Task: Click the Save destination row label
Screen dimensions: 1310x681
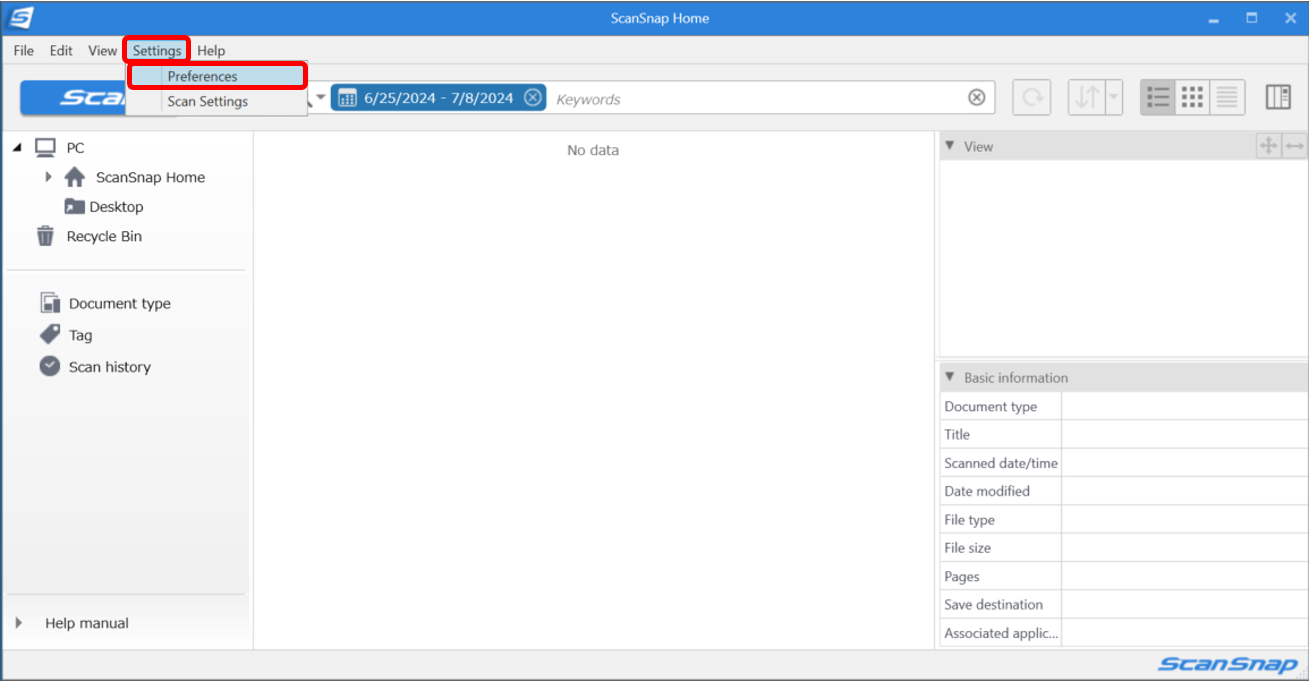Action: [994, 604]
